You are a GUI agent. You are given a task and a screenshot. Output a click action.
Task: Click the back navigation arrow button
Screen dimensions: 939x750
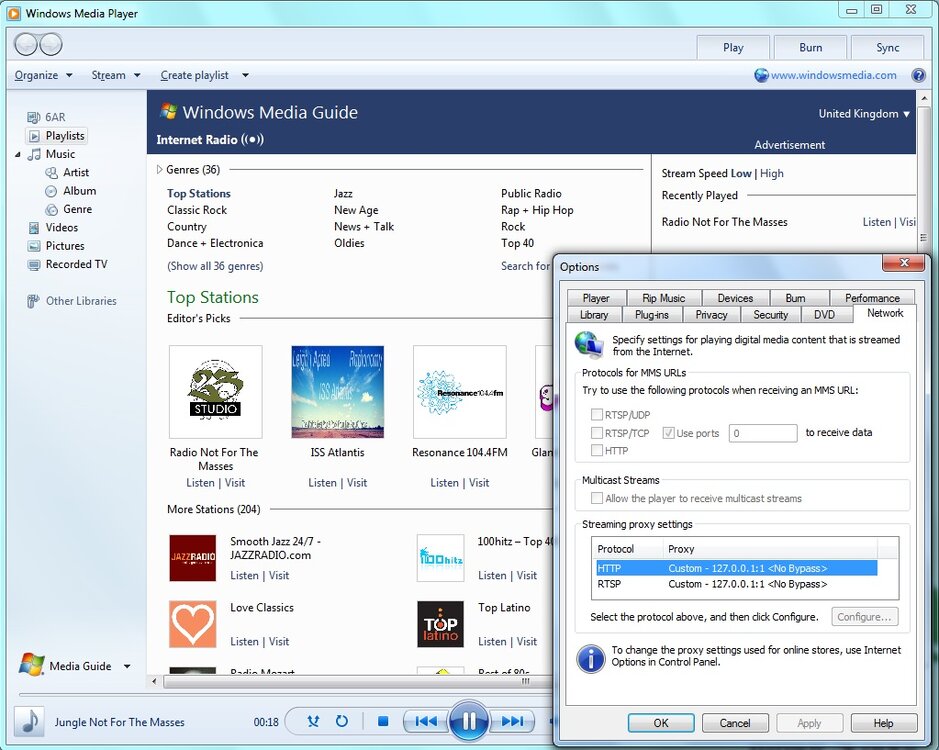pyautogui.click(x=26, y=44)
